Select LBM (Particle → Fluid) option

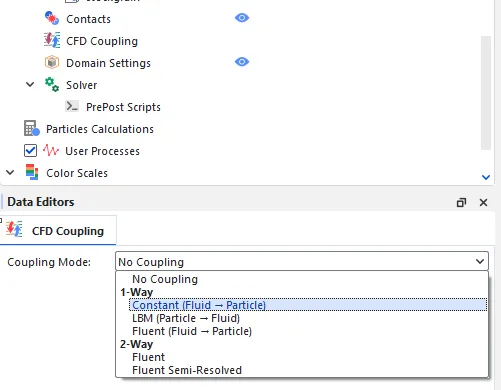186,318
